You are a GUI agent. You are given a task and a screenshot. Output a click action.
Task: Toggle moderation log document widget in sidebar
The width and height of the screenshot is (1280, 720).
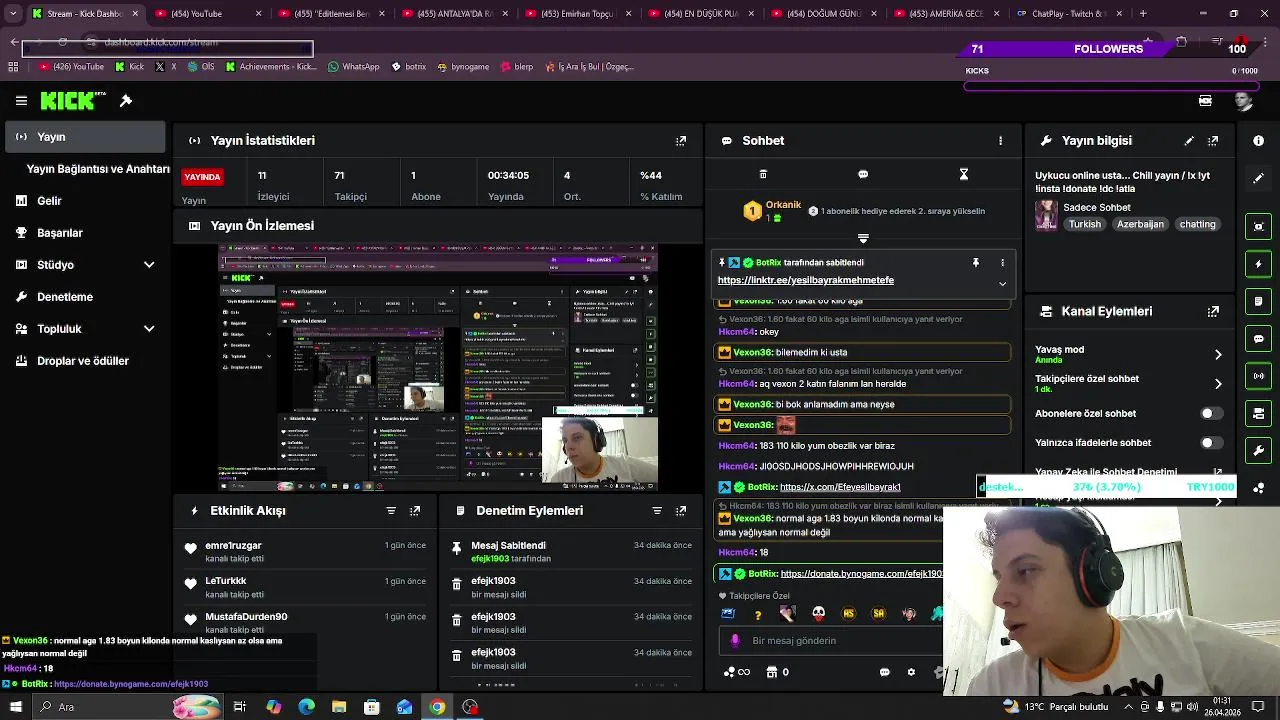click(1259, 301)
